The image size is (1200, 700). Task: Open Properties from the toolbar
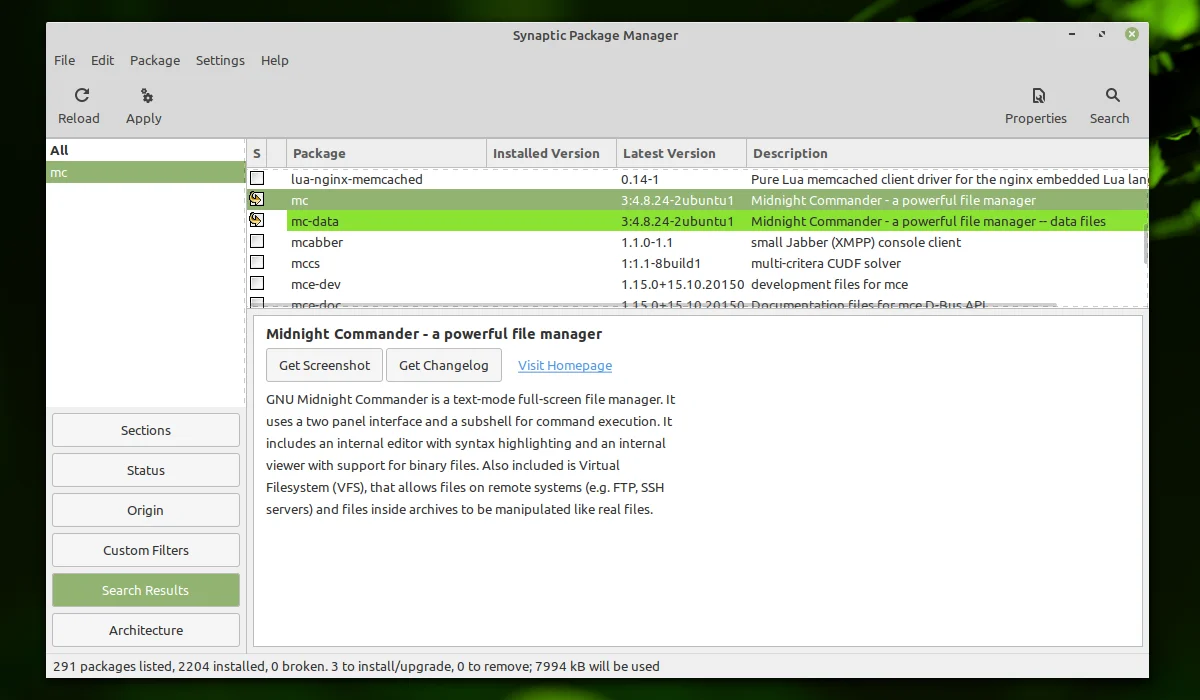[x=1036, y=106]
